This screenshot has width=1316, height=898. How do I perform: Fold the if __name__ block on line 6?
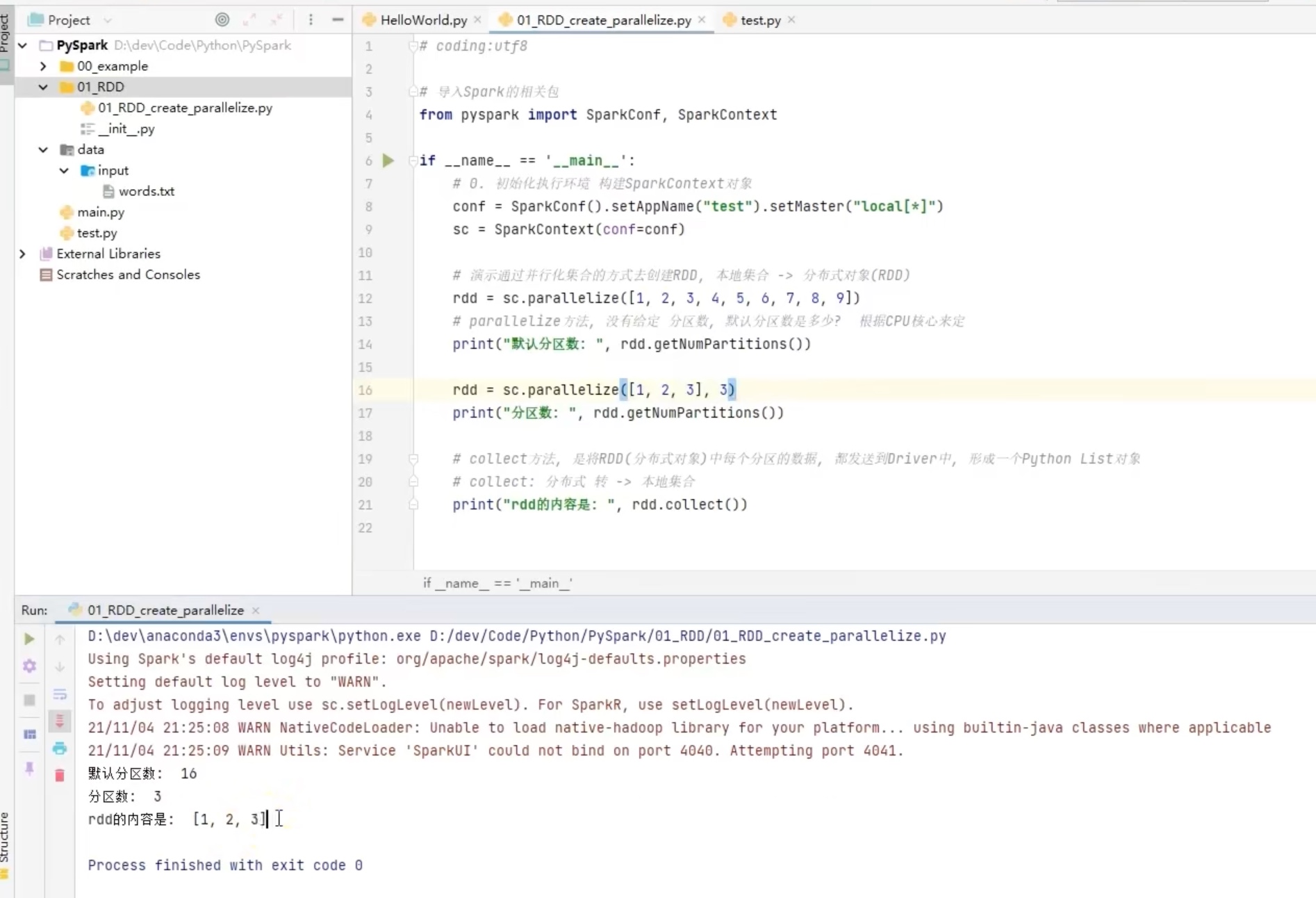pos(413,161)
